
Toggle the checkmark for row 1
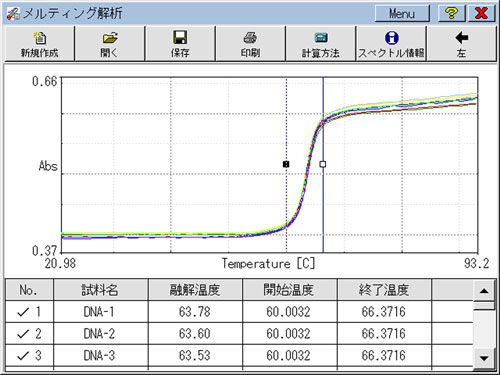[23, 312]
